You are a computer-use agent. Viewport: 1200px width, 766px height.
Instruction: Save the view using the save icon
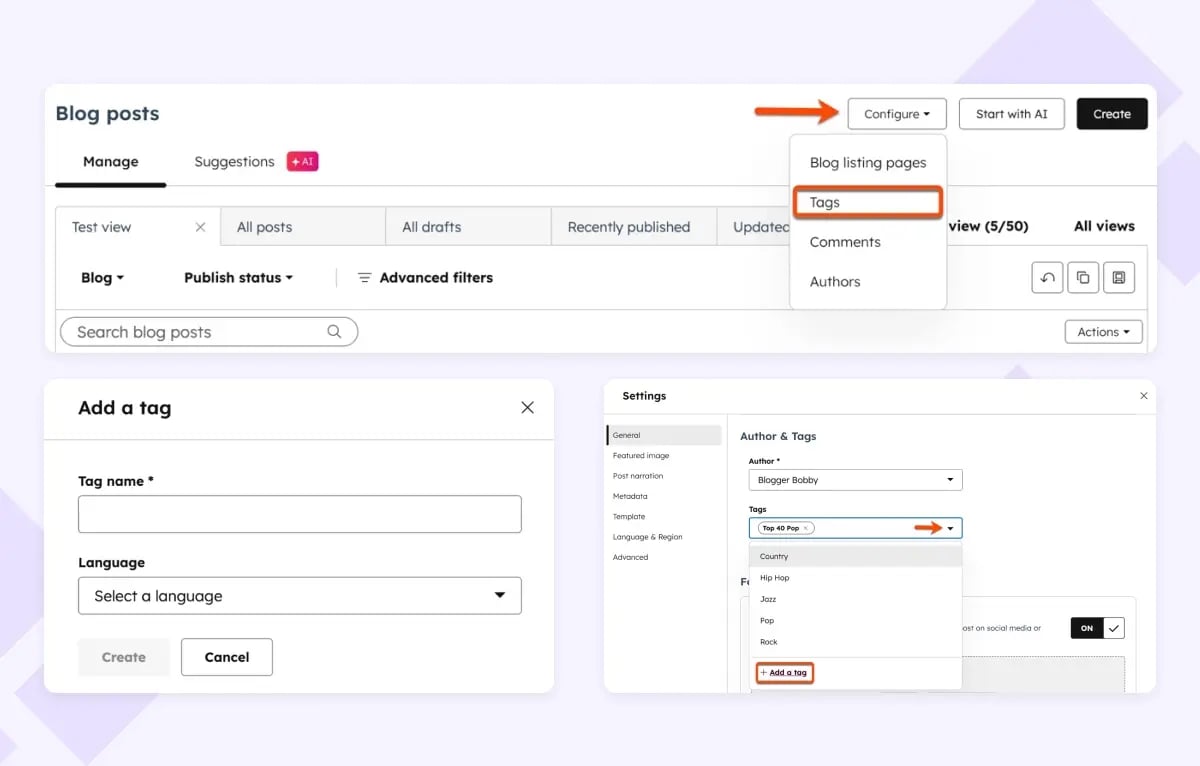click(1119, 277)
